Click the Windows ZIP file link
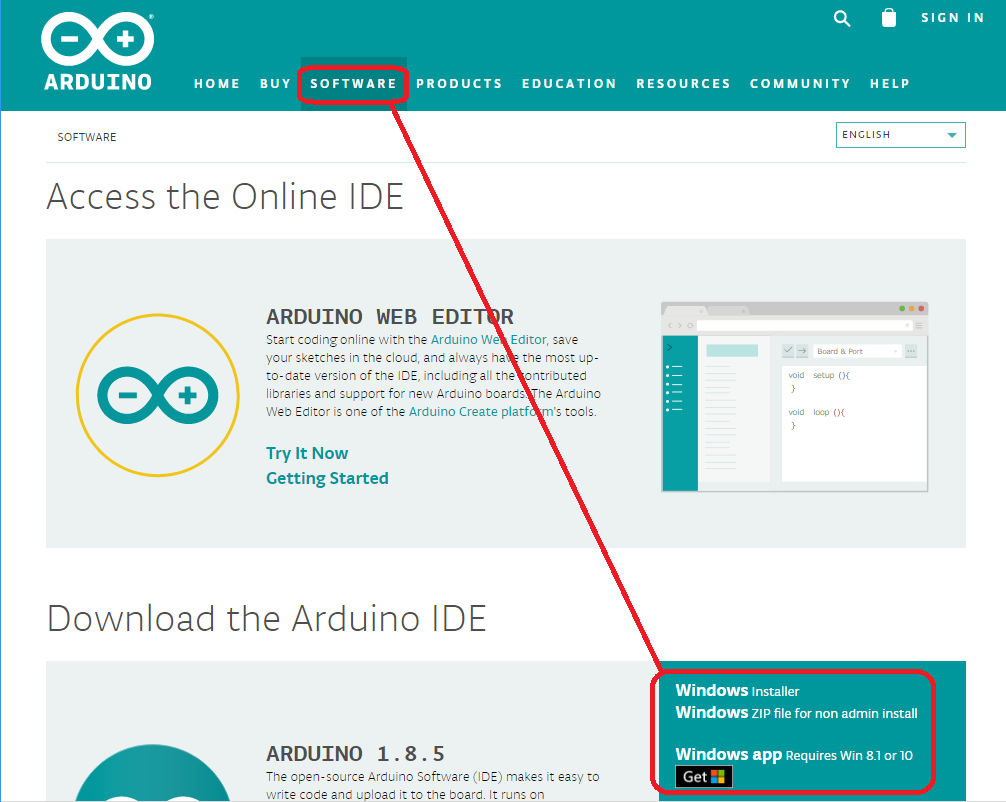Image resolution: width=1006 pixels, height=802 pixels. (x=797, y=713)
